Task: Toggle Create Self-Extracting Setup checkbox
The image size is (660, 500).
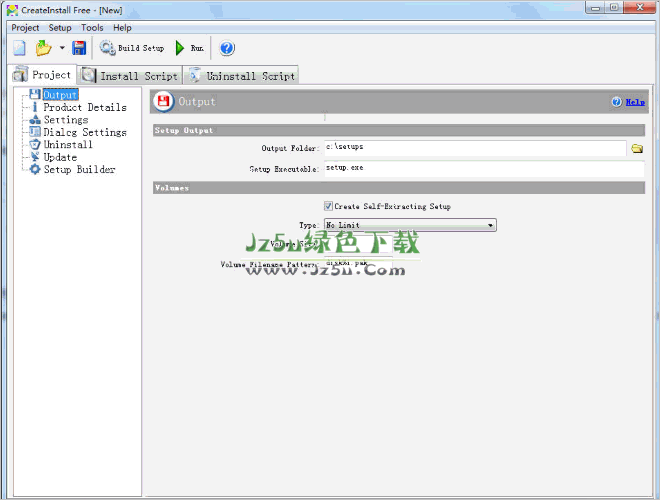Action: point(328,206)
